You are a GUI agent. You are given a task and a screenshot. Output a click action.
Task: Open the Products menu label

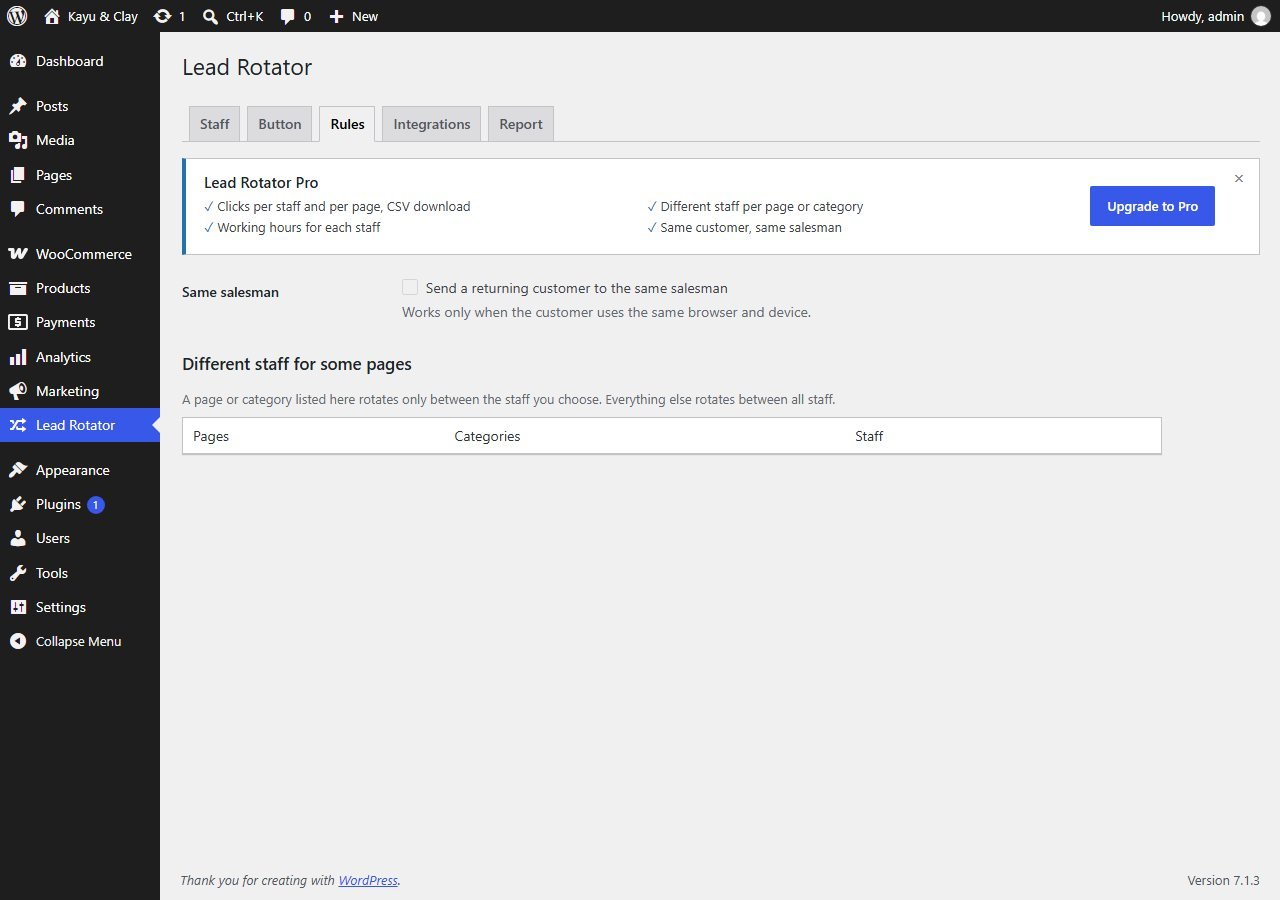[x=63, y=288]
